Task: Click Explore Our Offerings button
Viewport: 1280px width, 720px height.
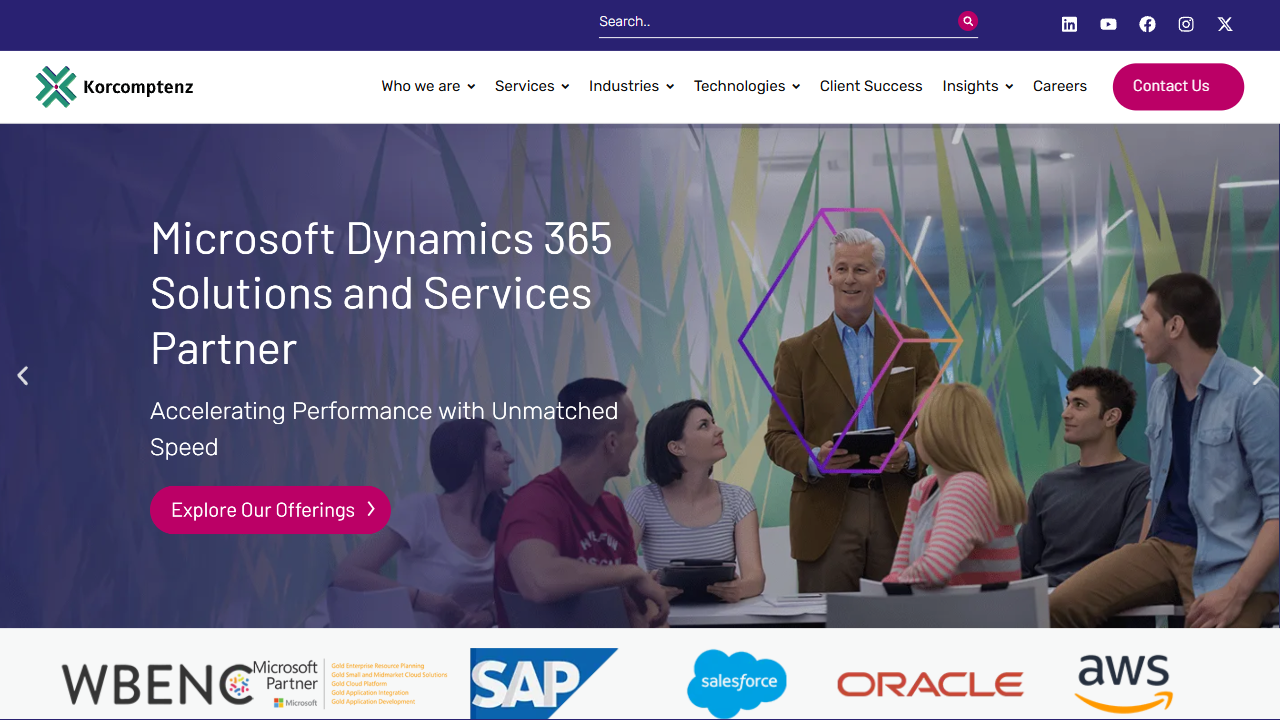Action: [x=270, y=510]
